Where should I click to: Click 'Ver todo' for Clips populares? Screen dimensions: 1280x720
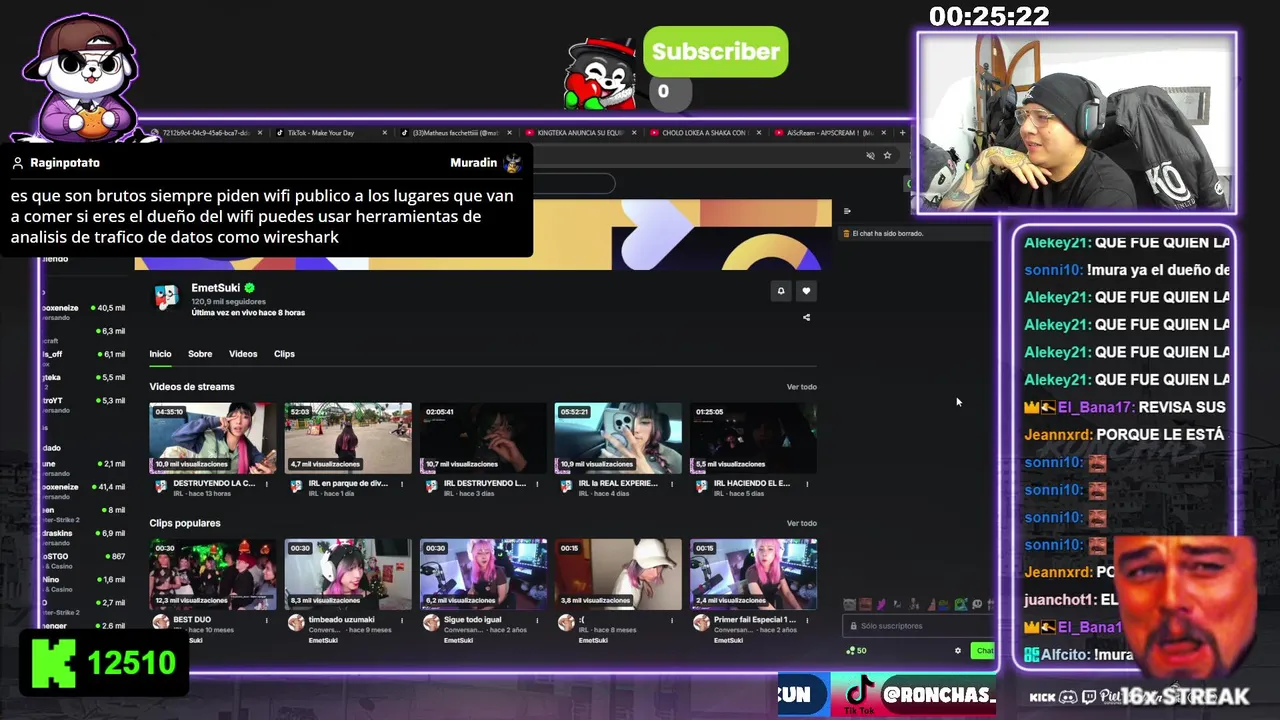(x=801, y=523)
